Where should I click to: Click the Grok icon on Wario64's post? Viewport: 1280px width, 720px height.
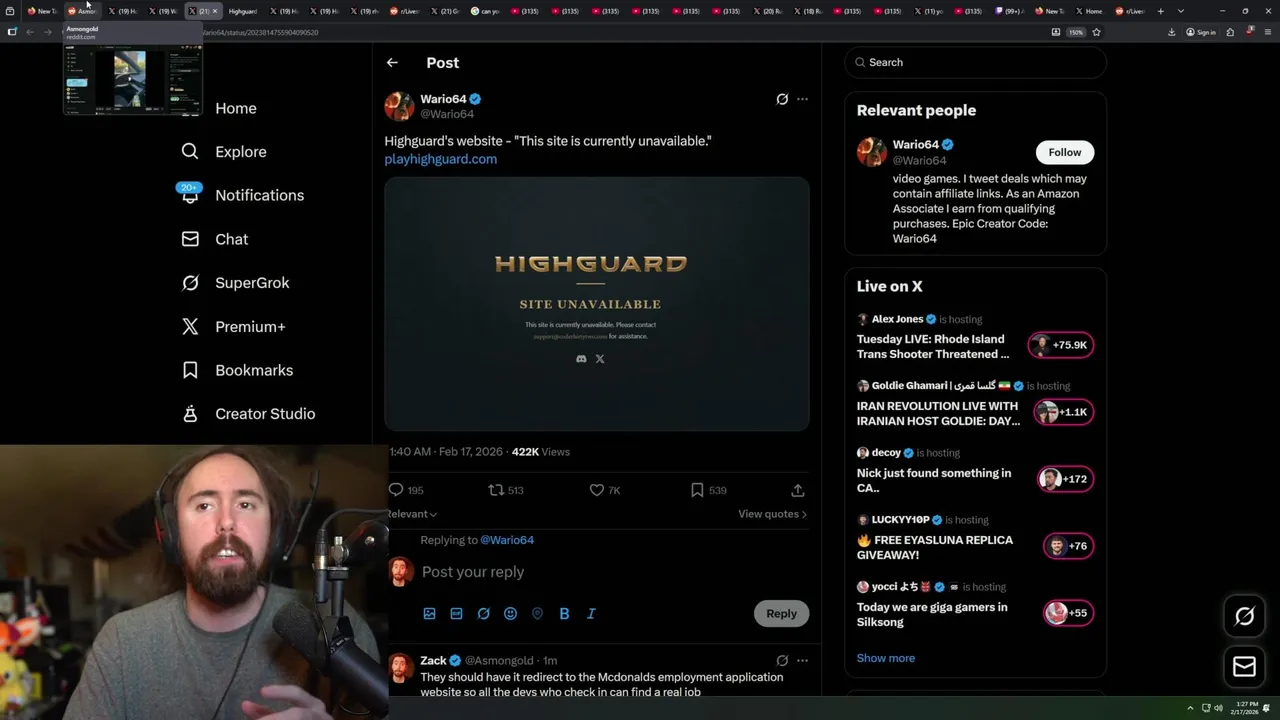[782, 99]
